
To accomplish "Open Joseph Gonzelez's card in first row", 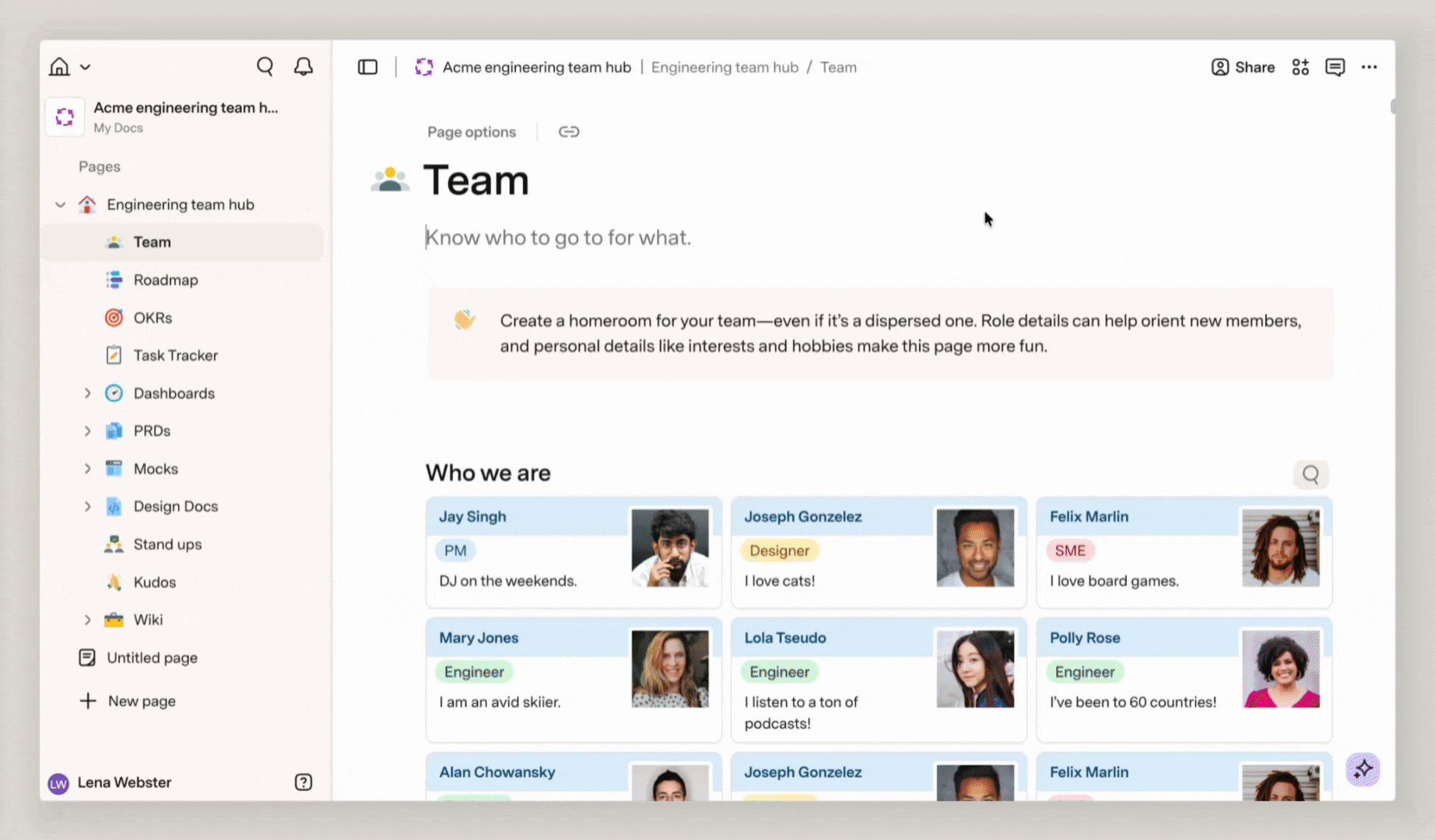I will tap(803, 516).
